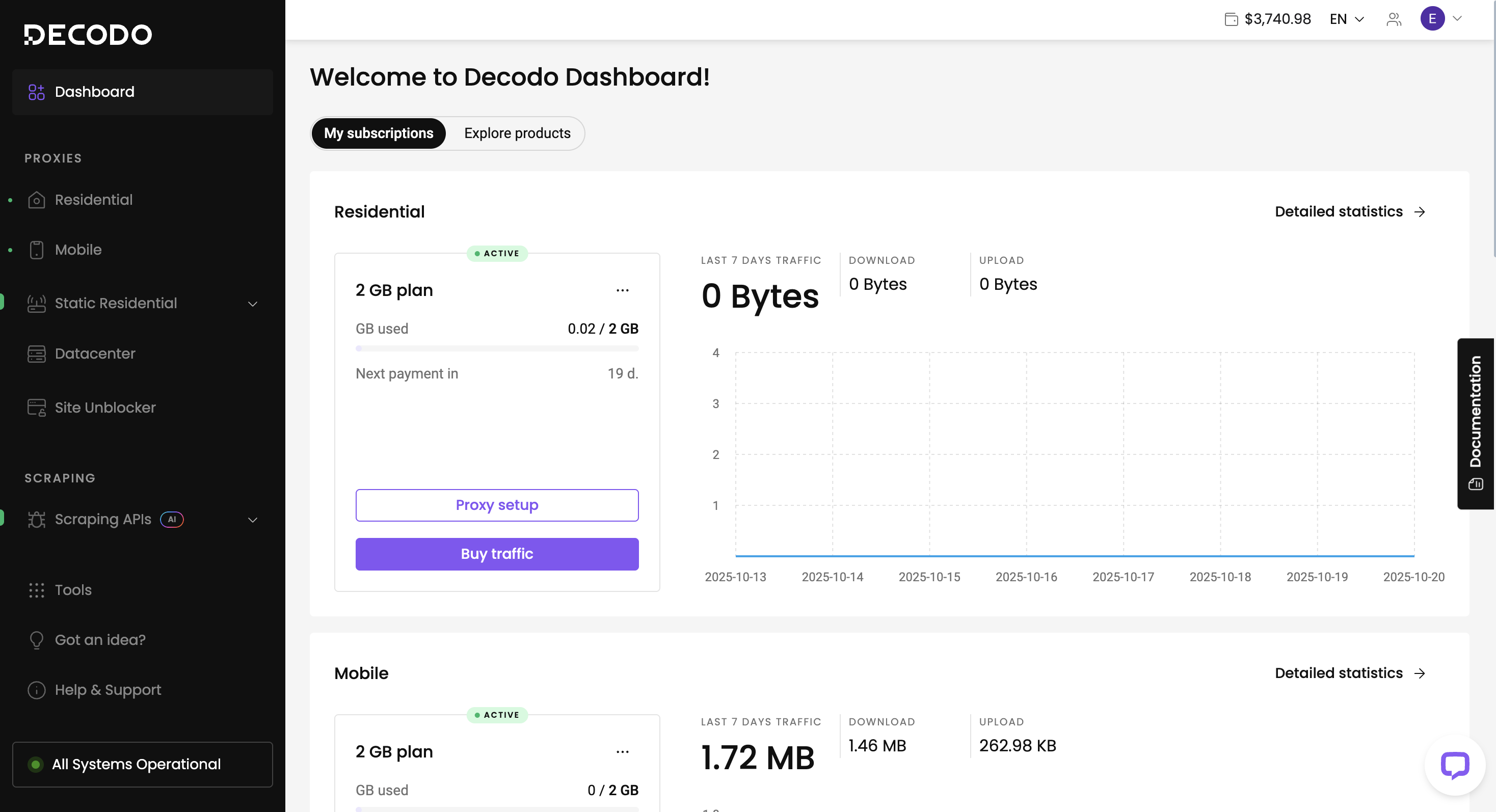Click the Tools grid icon
The width and height of the screenshot is (1496, 812).
pos(36,590)
